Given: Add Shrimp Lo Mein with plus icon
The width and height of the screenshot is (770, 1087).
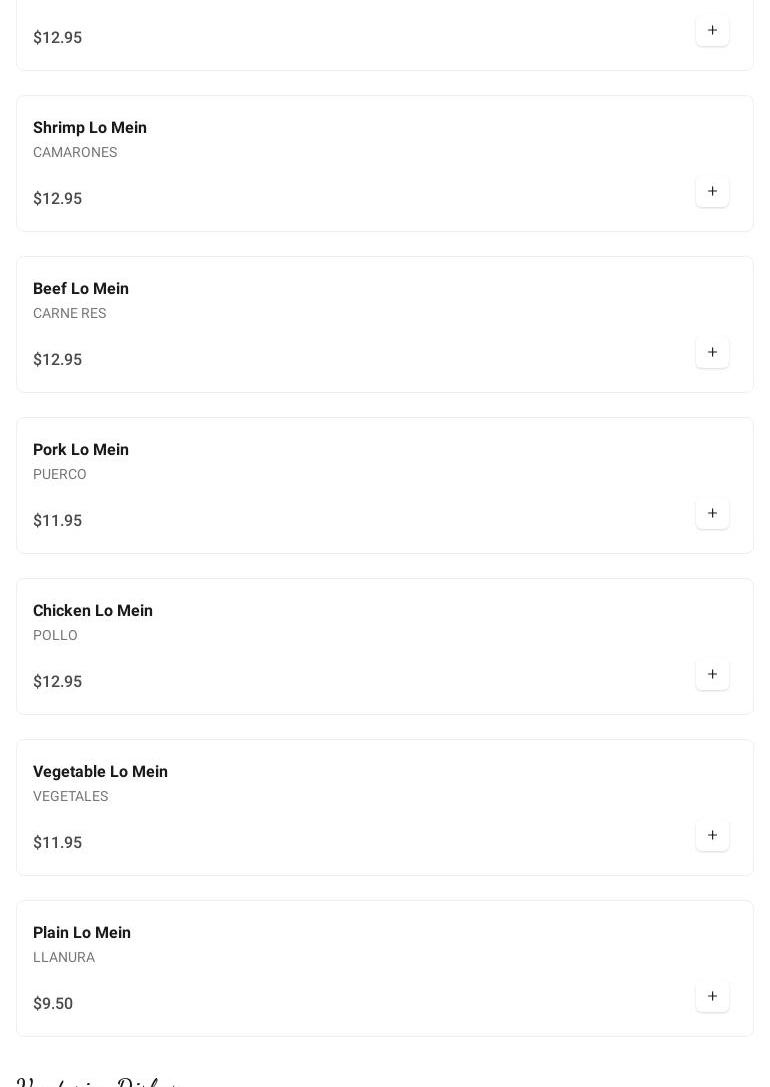Looking at the screenshot, I should [712, 192].
